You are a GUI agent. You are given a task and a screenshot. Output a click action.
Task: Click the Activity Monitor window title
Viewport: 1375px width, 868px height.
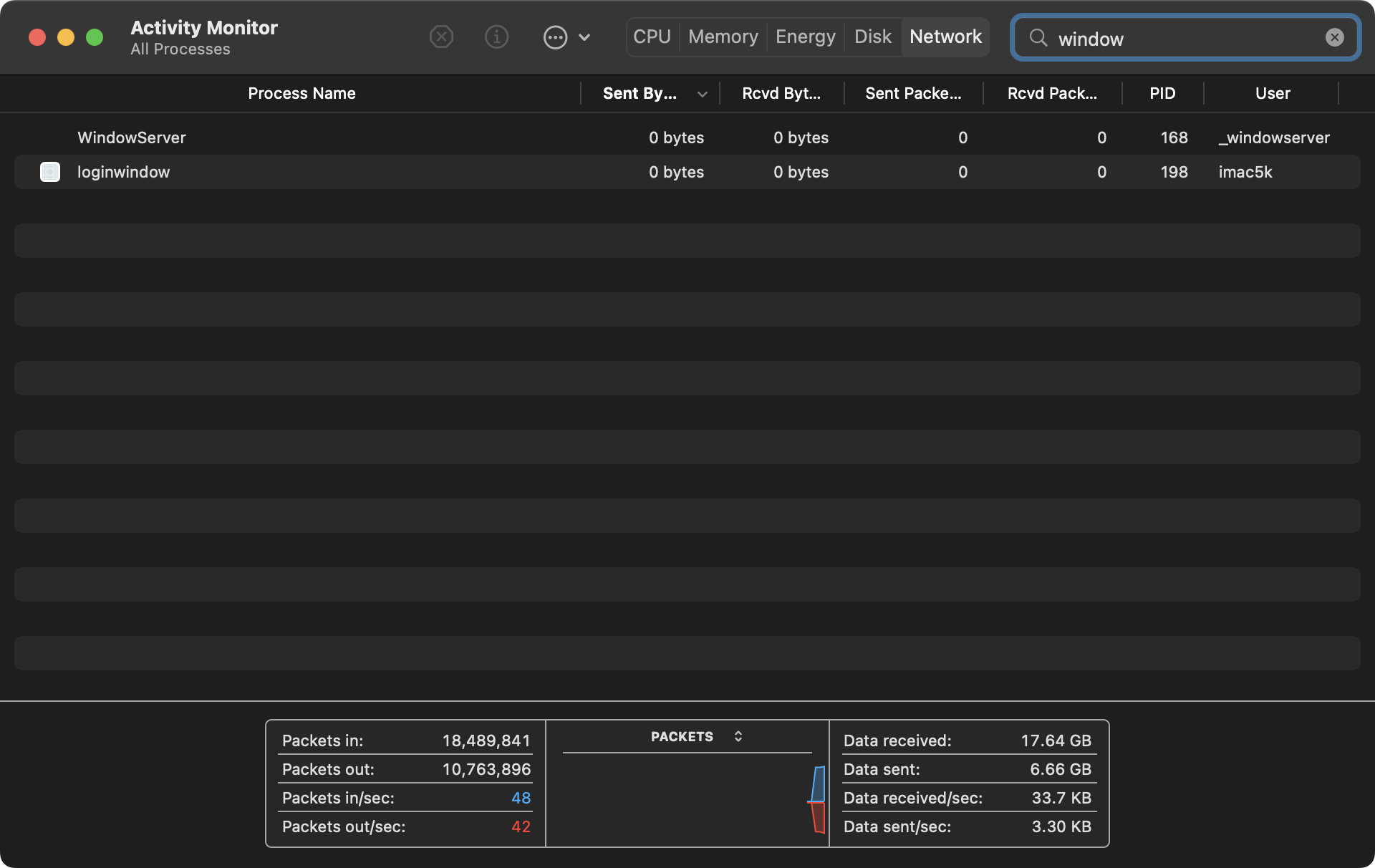point(204,27)
